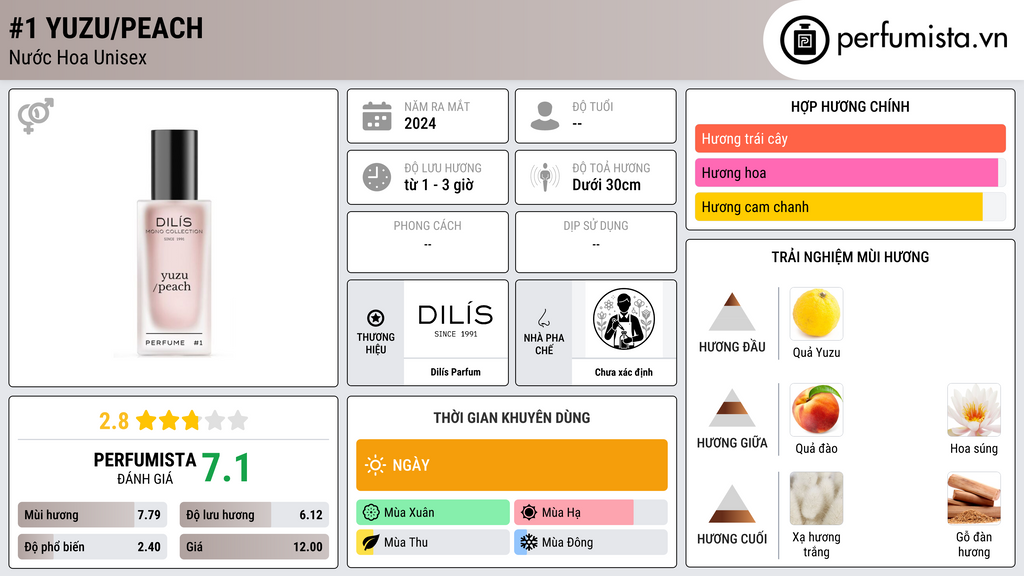Viewport: 1024px width, 576px height.
Task: Click the Hương đầu pyramid icon
Action: point(732,312)
